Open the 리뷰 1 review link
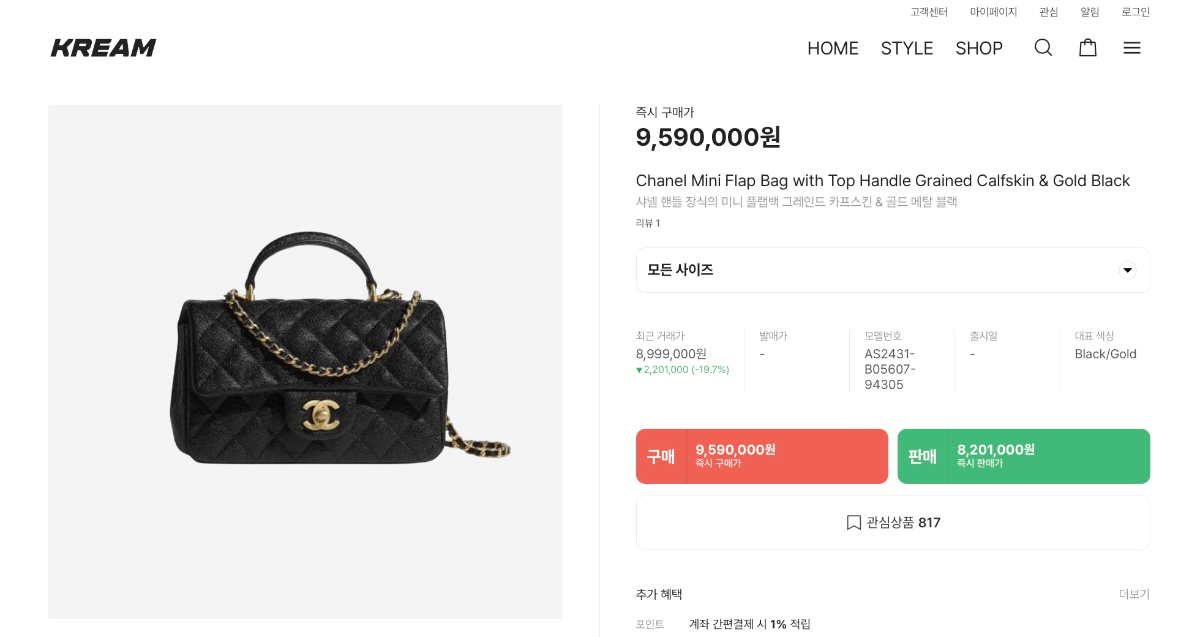 tap(648, 223)
